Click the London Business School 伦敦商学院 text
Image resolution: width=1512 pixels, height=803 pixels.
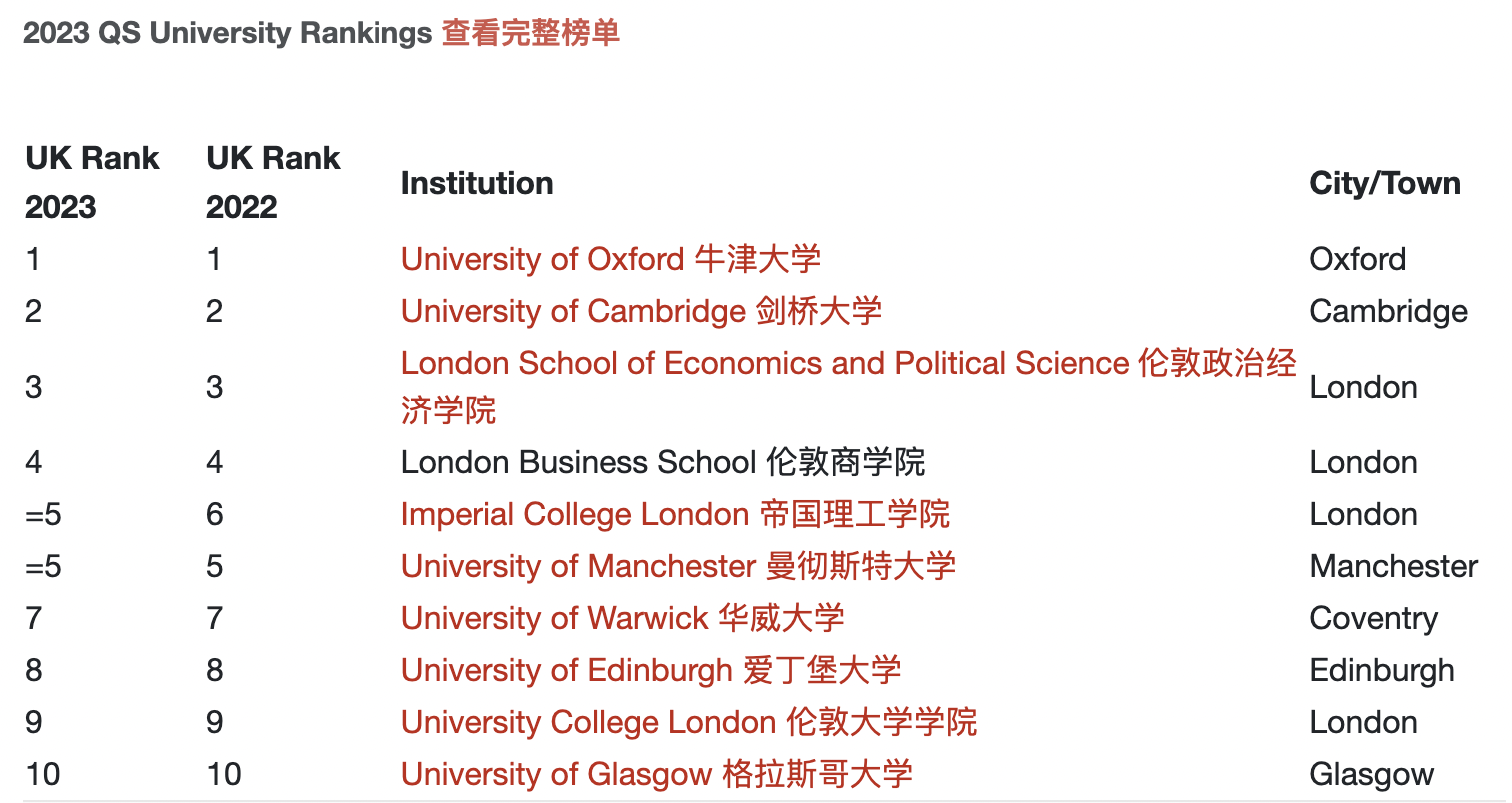662,462
